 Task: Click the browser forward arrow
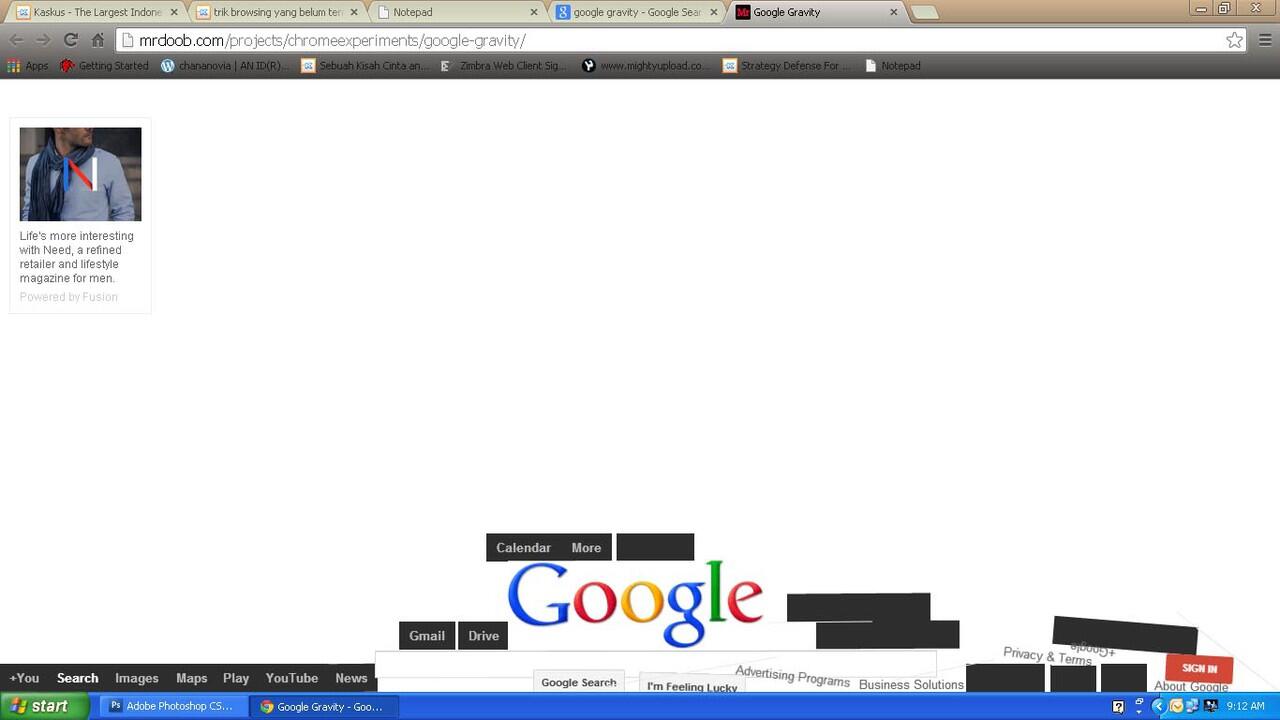click(x=43, y=40)
